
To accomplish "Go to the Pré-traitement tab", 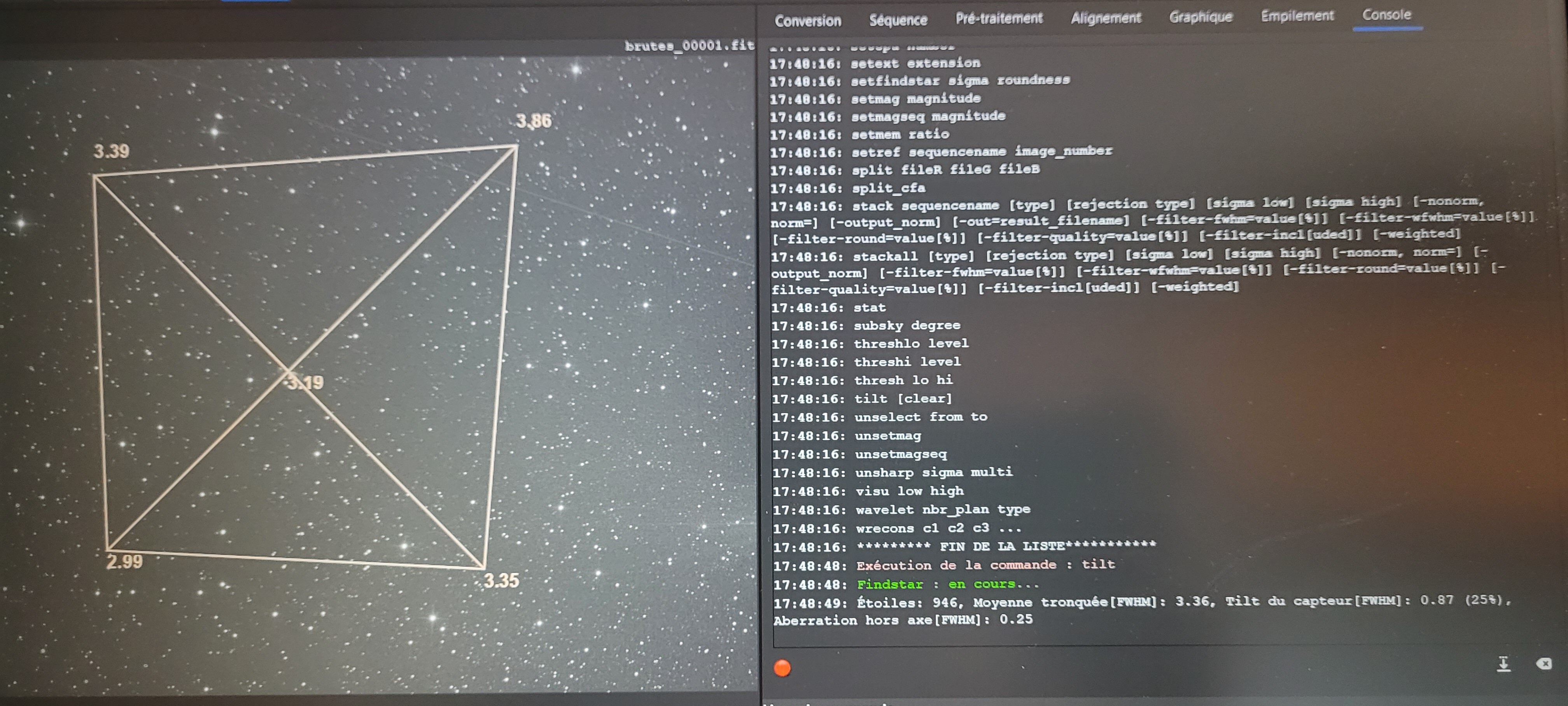I will pos(999,19).
